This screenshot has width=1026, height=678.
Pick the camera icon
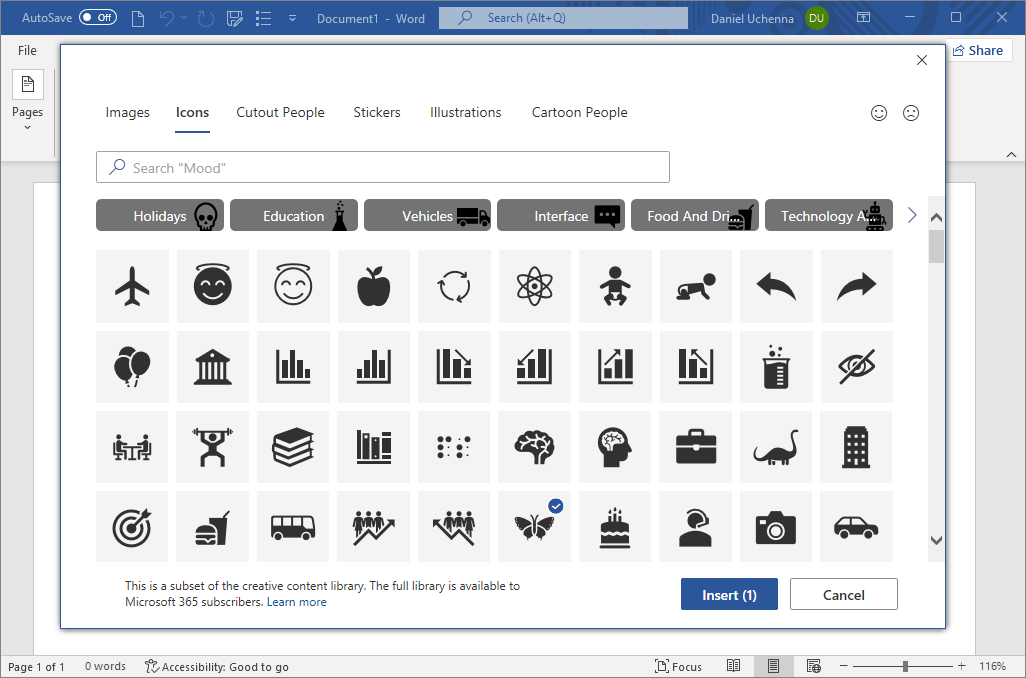775,526
